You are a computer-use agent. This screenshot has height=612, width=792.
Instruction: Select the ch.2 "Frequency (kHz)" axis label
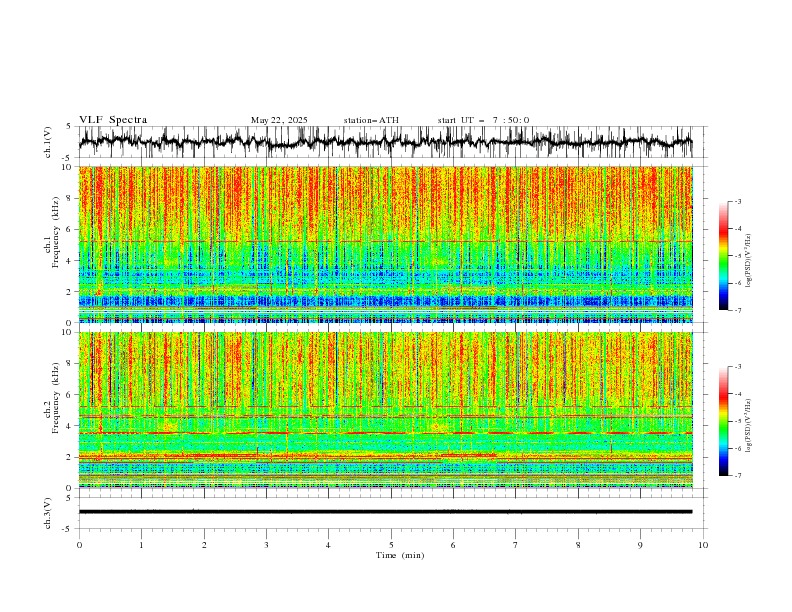(x=56, y=398)
